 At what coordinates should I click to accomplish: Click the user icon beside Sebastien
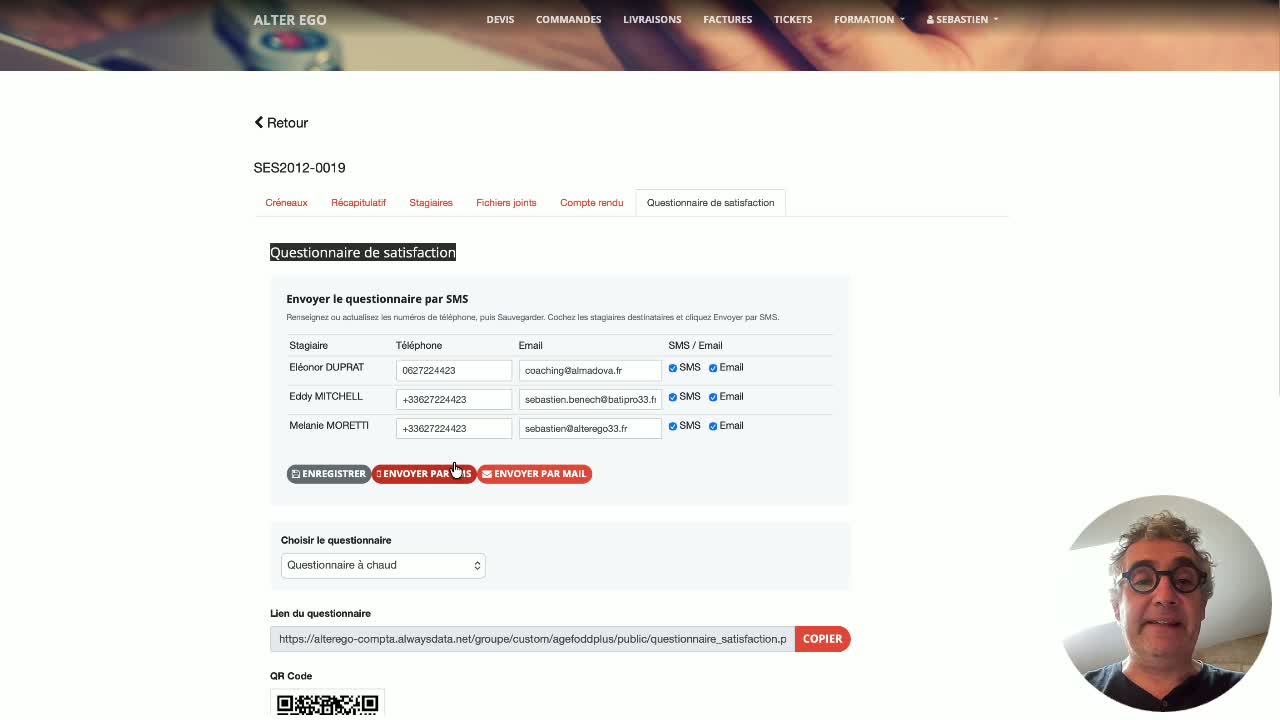pyautogui.click(x=930, y=19)
